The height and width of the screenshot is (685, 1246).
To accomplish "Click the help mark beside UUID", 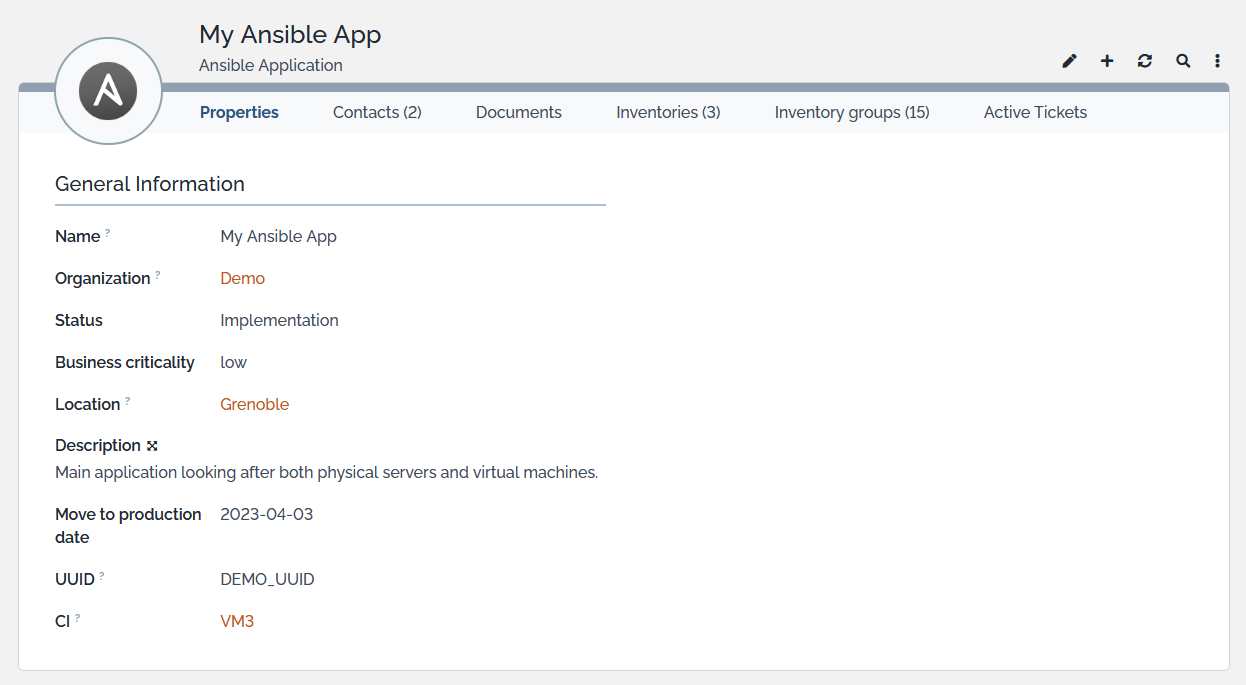I will tap(102, 576).
